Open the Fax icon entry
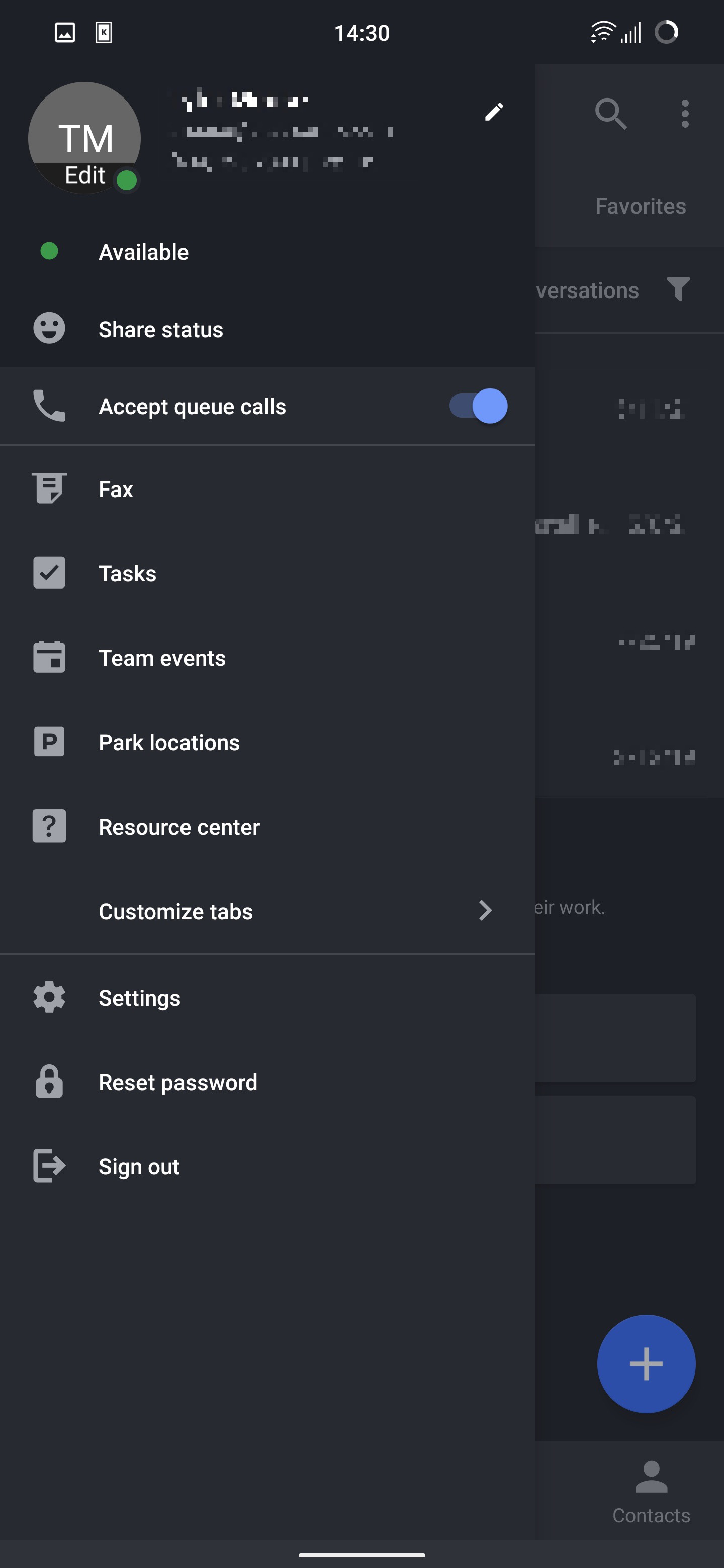This screenshot has width=724, height=1568. coord(49,489)
